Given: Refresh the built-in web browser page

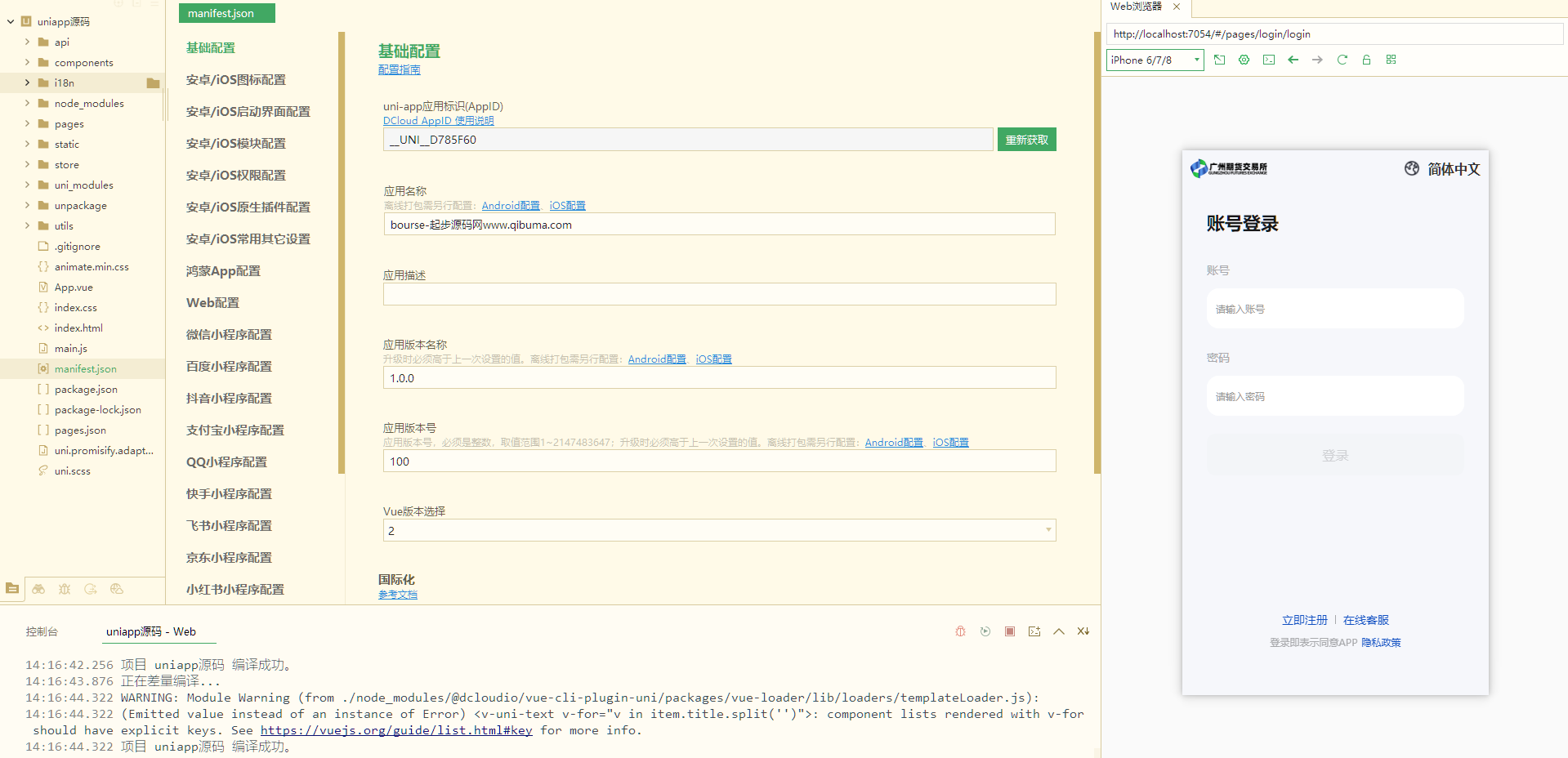Looking at the screenshot, I should [x=1342, y=60].
